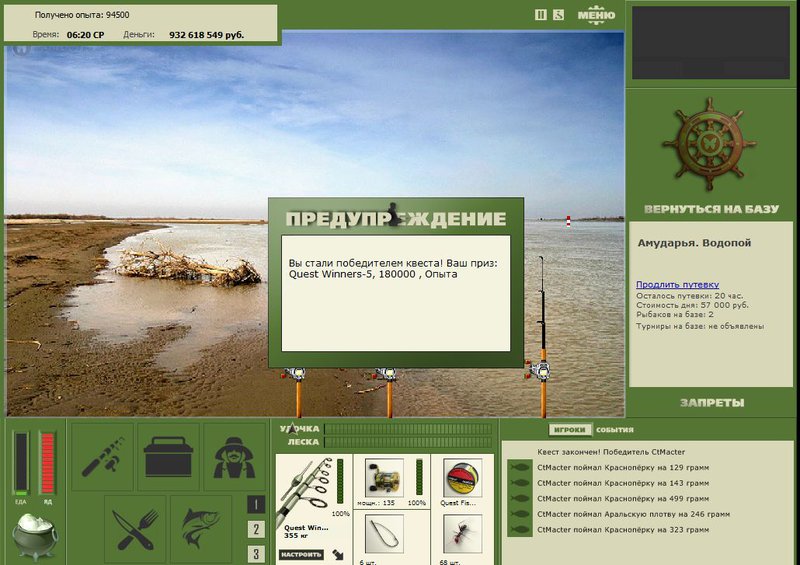Click the ant bait item
800x565 pixels.
tap(463, 534)
